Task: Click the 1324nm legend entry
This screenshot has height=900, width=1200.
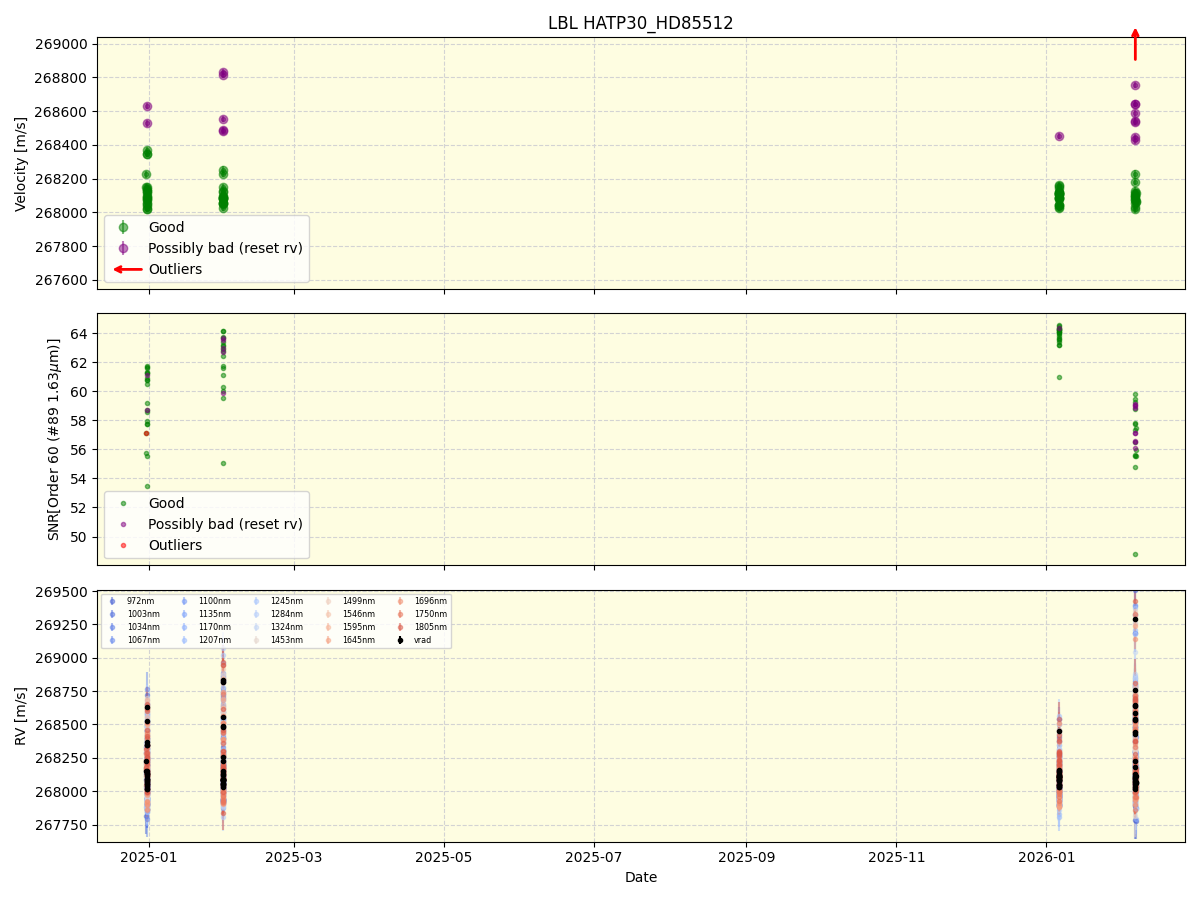Action: click(278, 627)
